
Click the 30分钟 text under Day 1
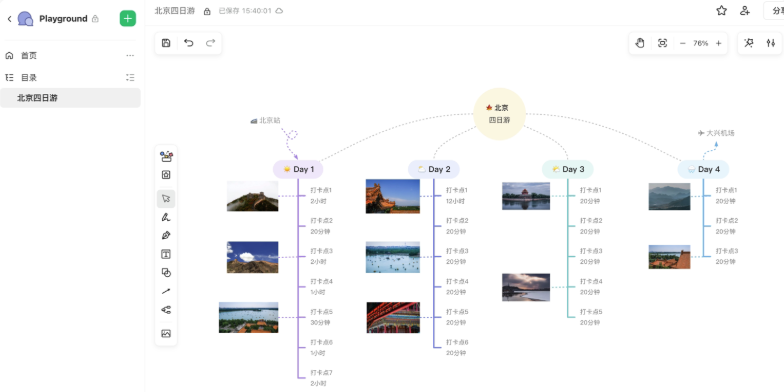click(x=320, y=323)
